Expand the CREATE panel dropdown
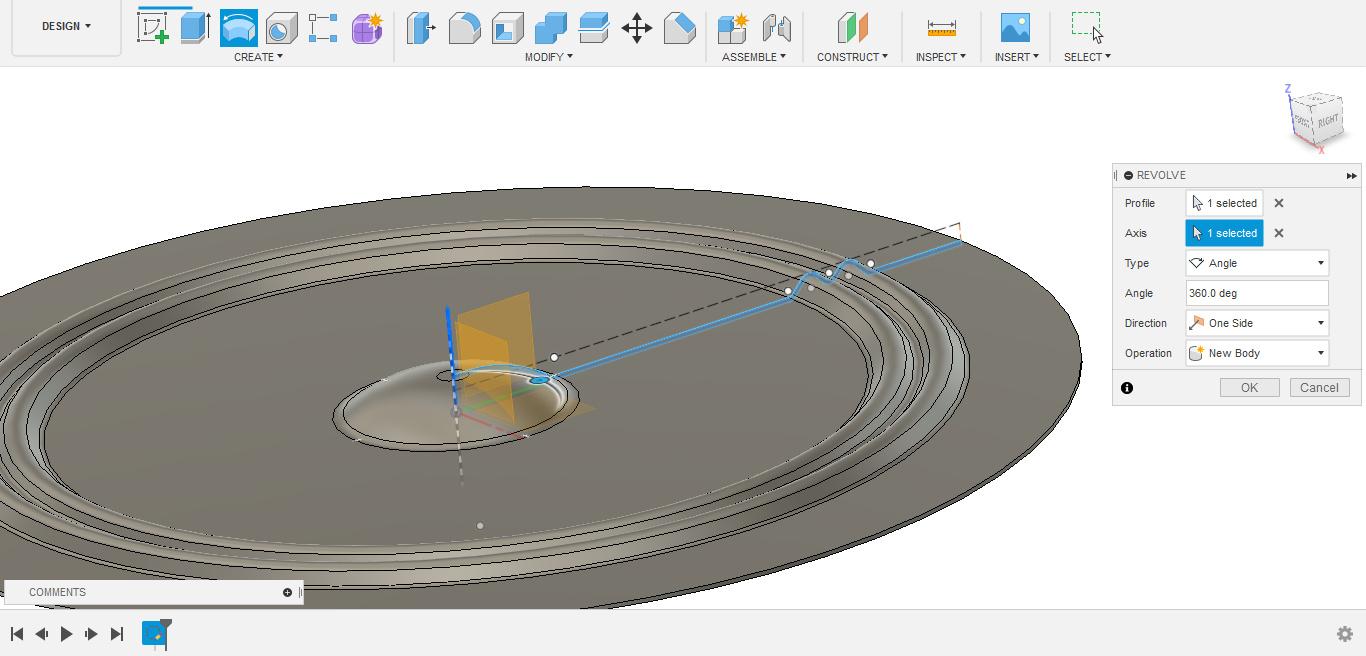This screenshot has height=656, width=1366. 258,57
